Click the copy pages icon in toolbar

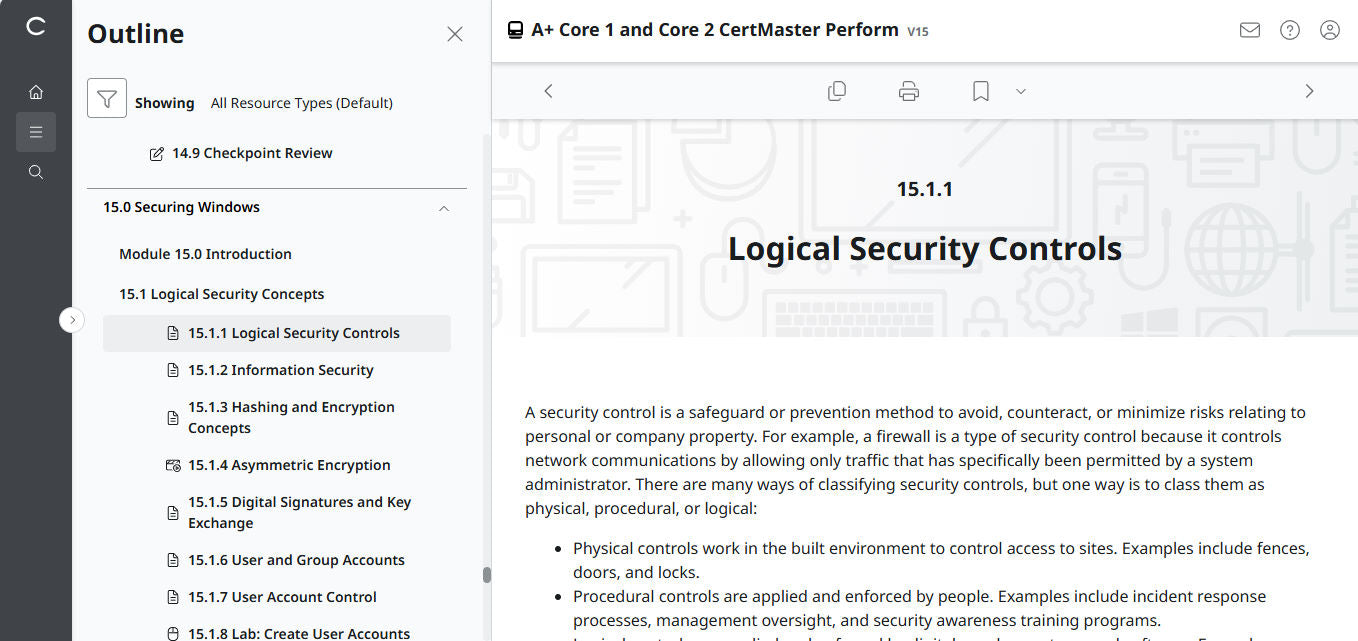coord(837,91)
